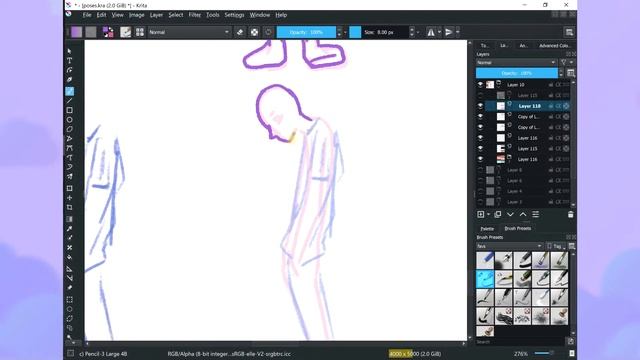Hide the Layer 10 group
Screen dimensions: 640x360
[480, 84]
